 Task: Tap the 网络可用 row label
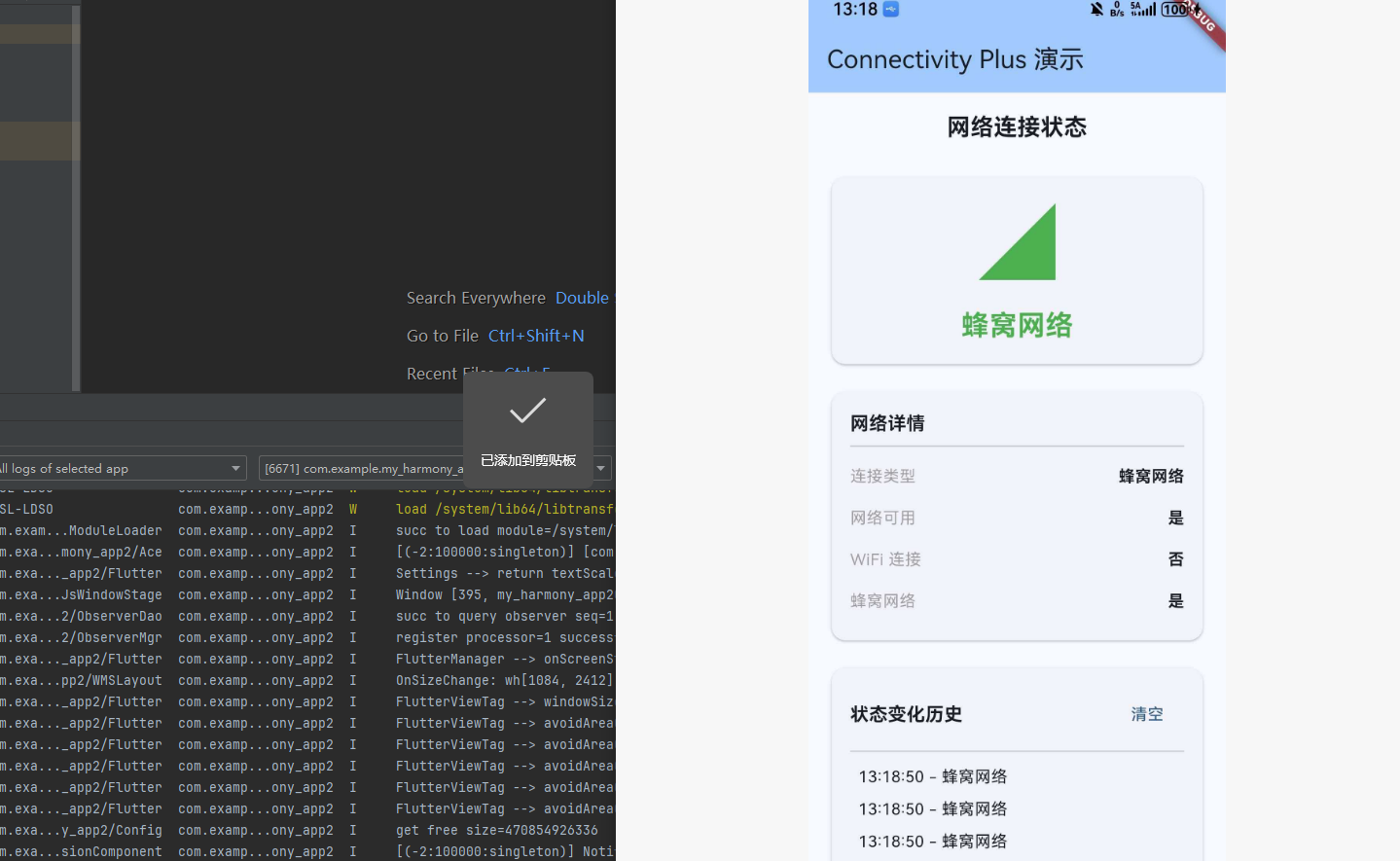(x=882, y=518)
